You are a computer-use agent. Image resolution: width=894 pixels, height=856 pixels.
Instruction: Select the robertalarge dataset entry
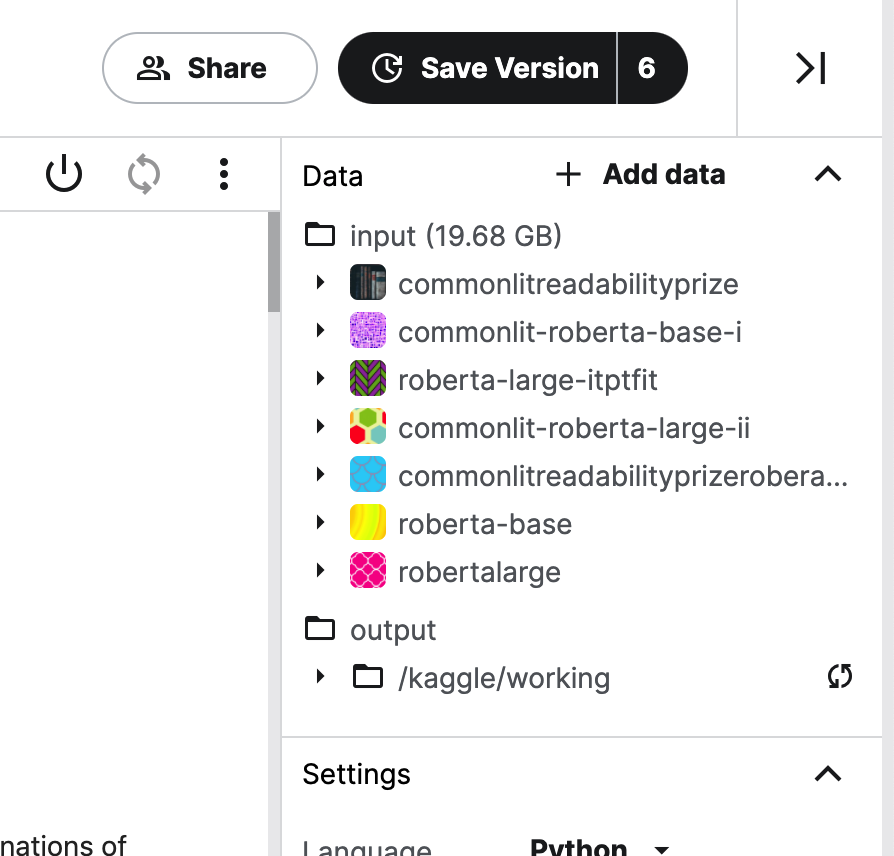pos(479,572)
